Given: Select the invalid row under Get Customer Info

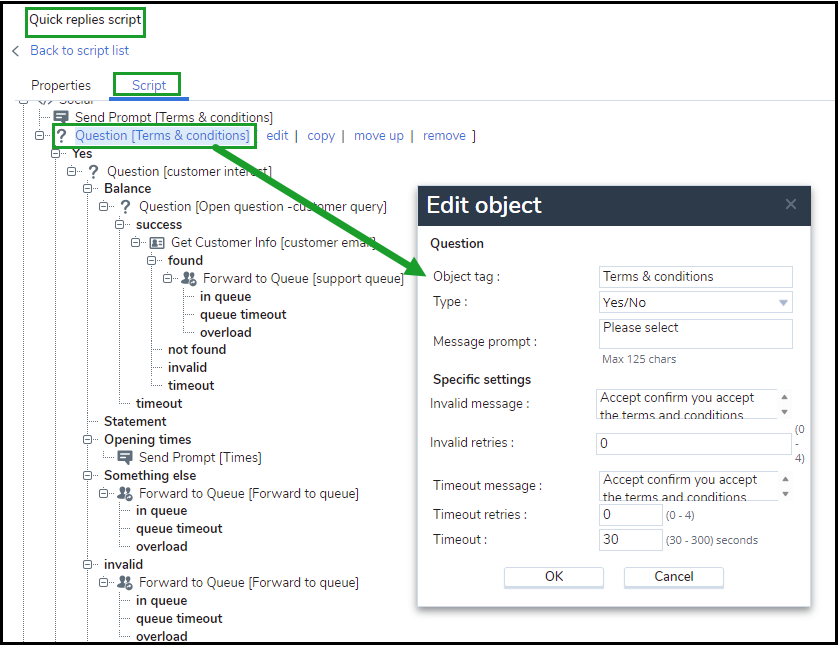Looking at the screenshot, I should (187, 368).
